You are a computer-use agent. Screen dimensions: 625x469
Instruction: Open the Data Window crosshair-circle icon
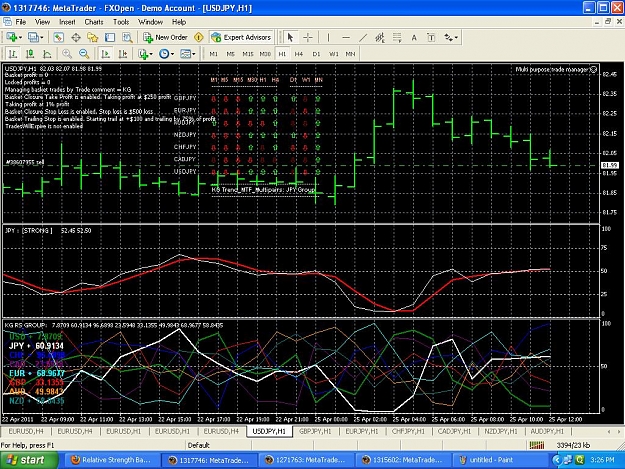coord(76,37)
